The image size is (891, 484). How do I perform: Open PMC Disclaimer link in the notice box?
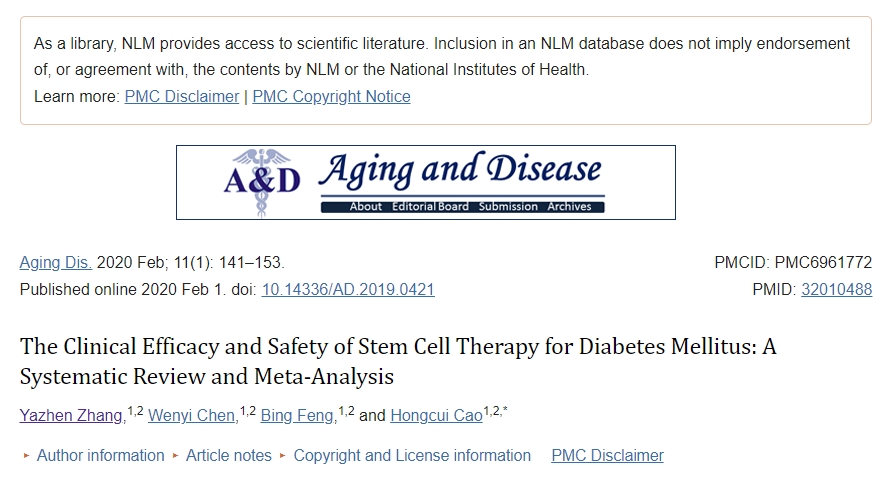coord(182,96)
